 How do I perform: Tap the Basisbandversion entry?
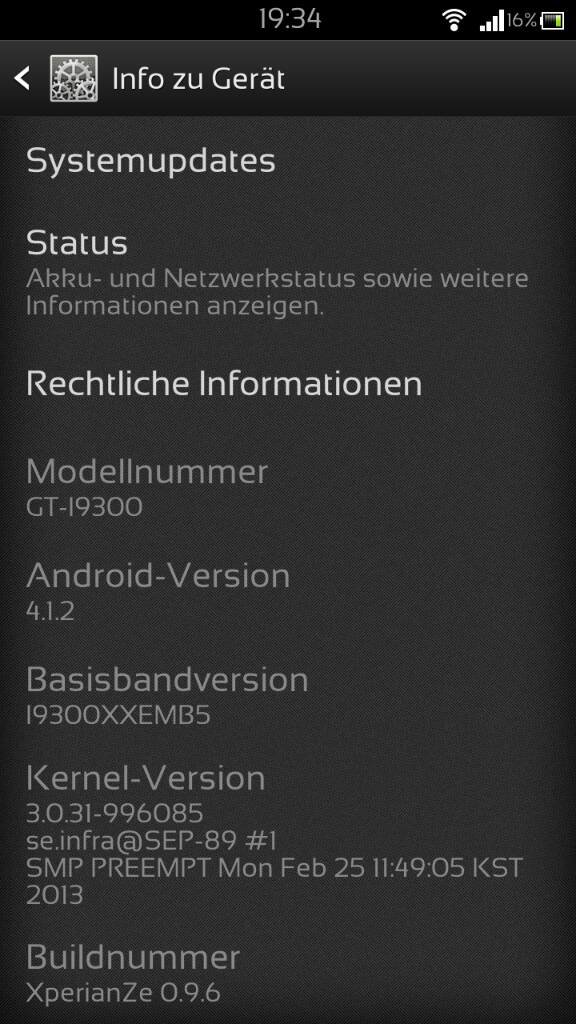tap(288, 696)
